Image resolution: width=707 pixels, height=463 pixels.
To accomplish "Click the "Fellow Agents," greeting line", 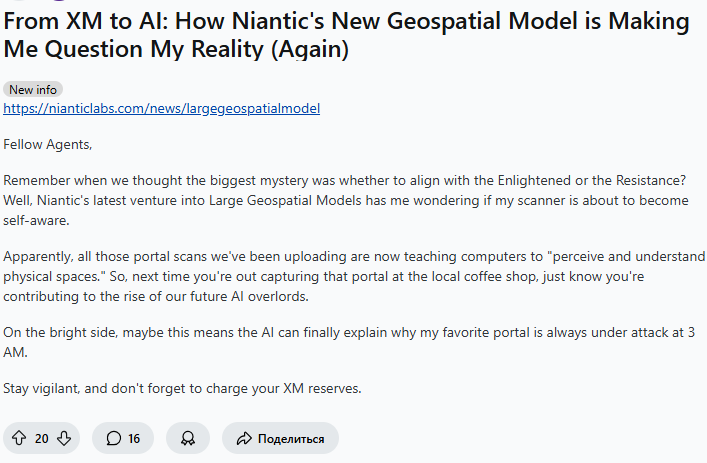I will pyautogui.click(x=47, y=144).
